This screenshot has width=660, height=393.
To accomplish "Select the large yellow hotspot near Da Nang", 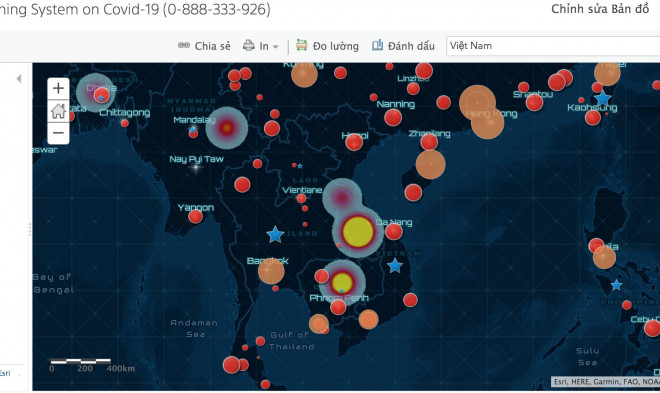I will click(358, 231).
